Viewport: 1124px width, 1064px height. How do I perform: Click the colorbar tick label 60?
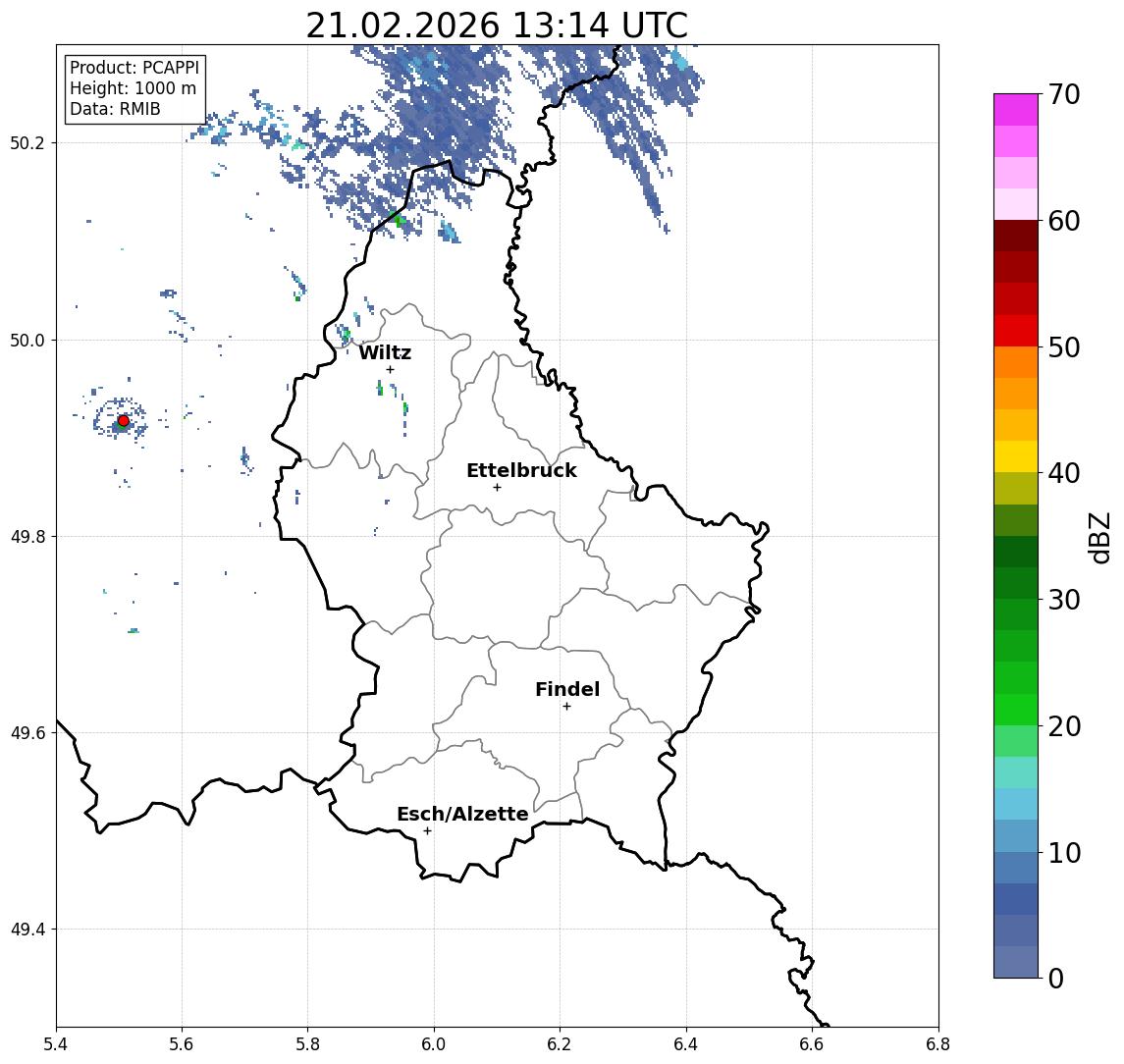click(1064, 221)
